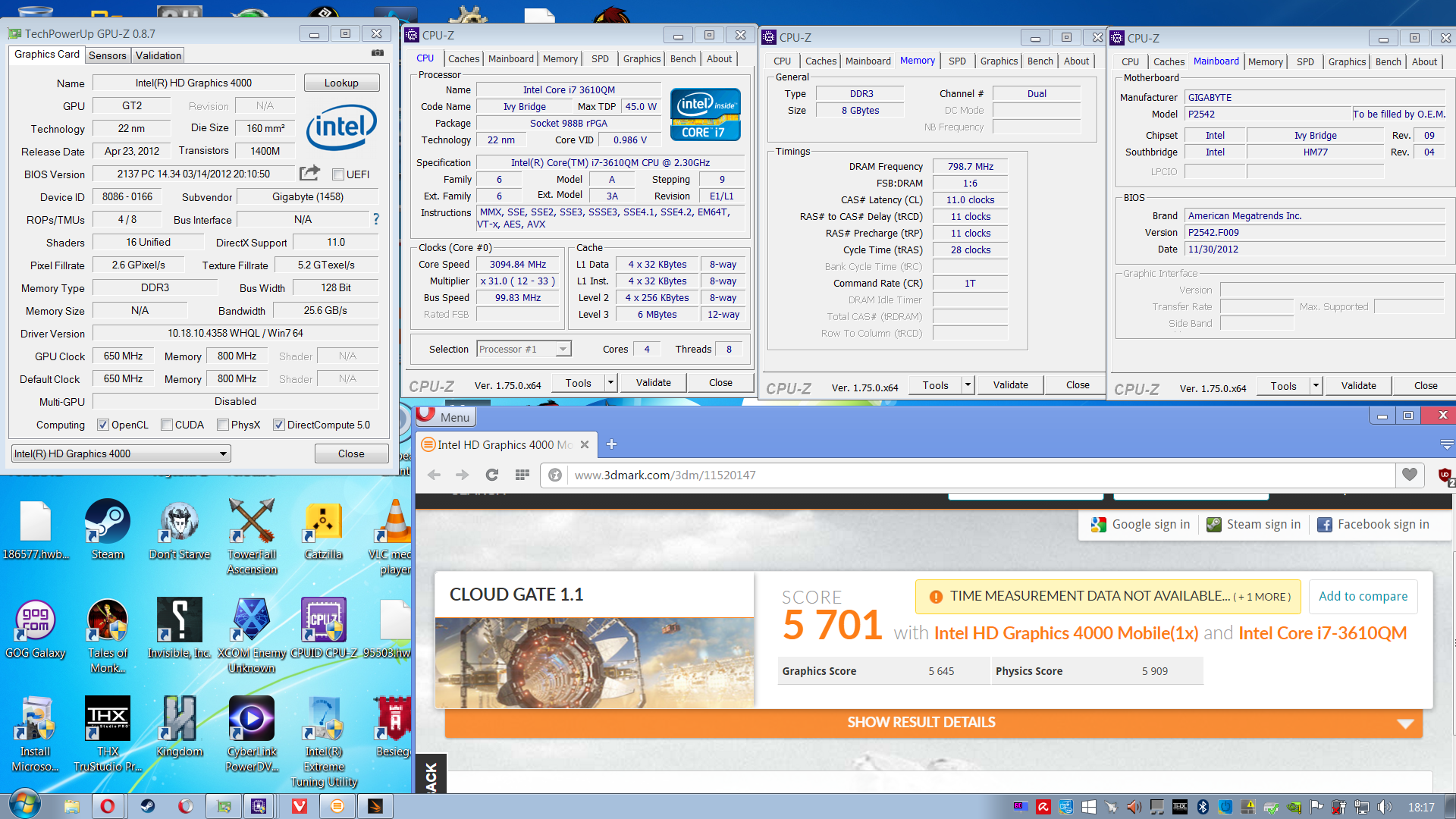
Task: Click Validate in the CPU-Z CPU window
Action: click(653, 383)
